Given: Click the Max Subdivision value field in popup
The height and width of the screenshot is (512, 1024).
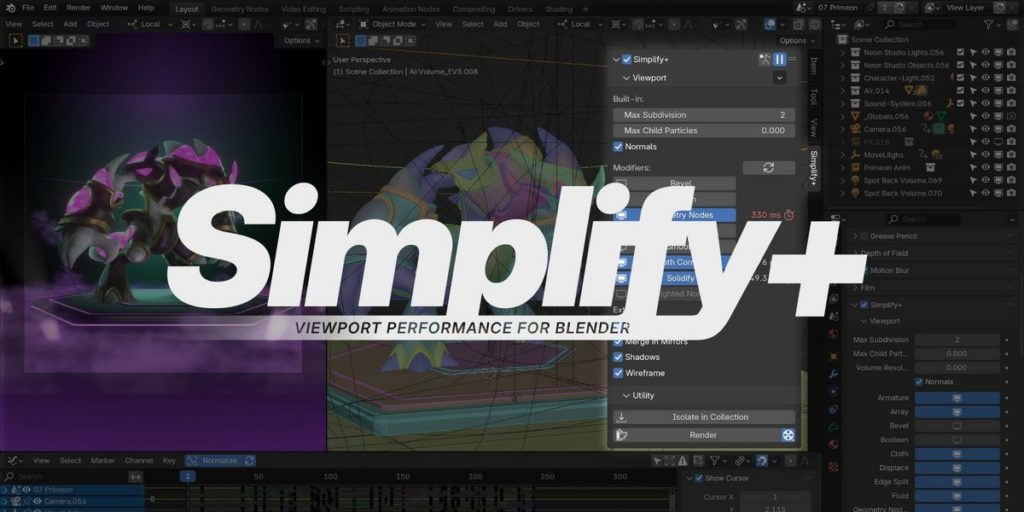Looking at the screenshot, I should (703, 115).
